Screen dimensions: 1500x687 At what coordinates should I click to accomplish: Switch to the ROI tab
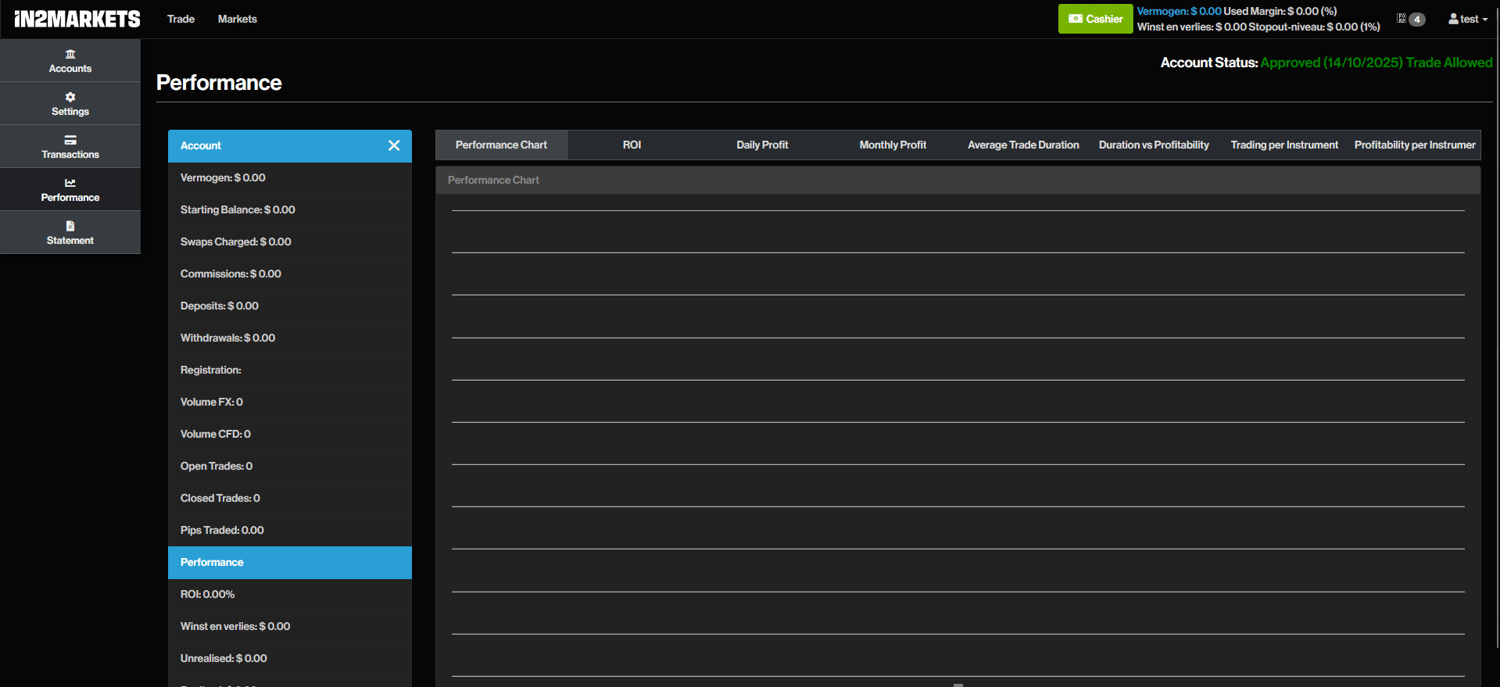pyautogui.click(x=632, y=145)
